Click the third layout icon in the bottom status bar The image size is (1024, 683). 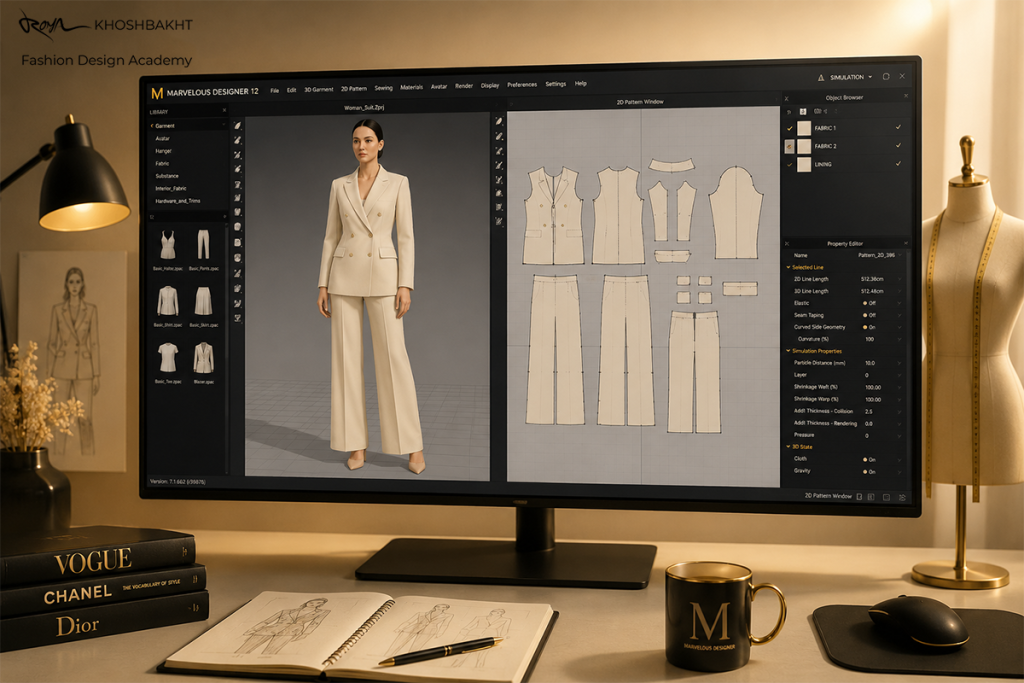point(886,498)
